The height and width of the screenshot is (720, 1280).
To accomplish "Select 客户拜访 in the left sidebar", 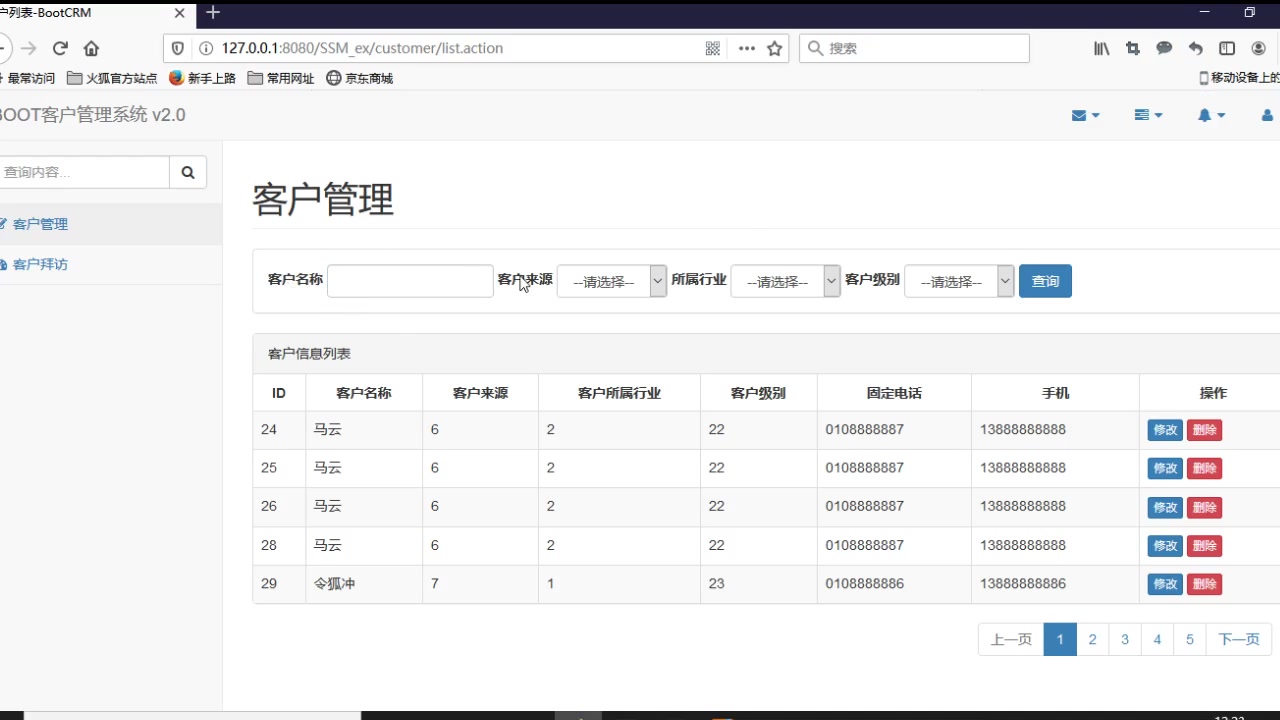I will click(40, 264).
